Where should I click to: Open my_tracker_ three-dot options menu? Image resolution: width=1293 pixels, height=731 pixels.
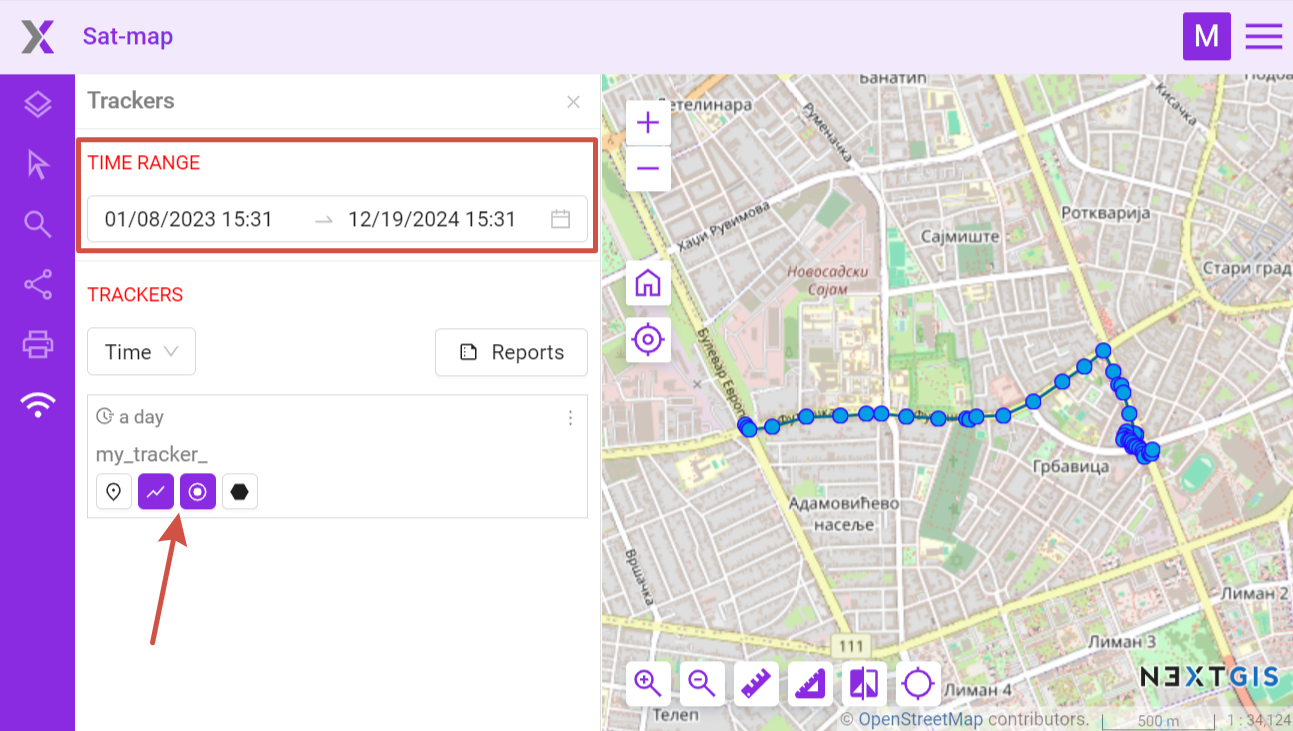[570, 418]
